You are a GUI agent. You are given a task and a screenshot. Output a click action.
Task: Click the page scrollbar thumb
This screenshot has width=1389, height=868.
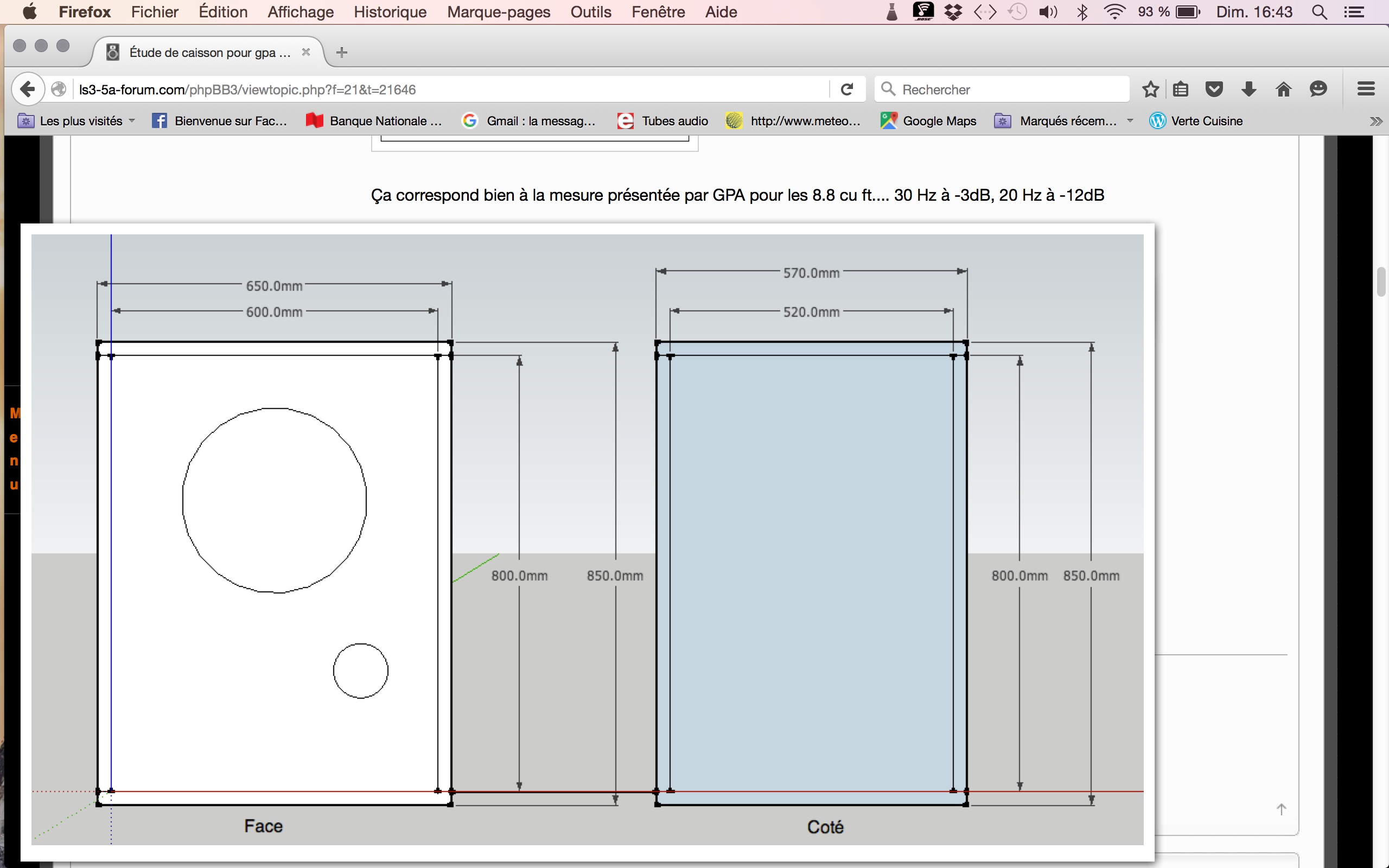1382,282
